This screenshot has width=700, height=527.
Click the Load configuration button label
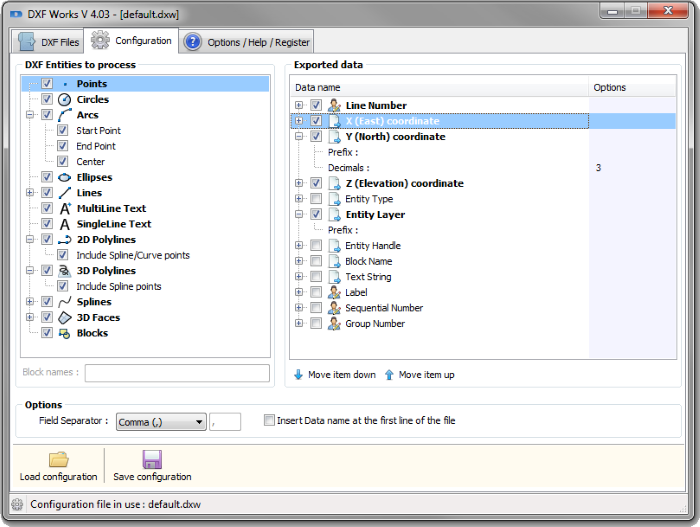(x=58, y=477)
